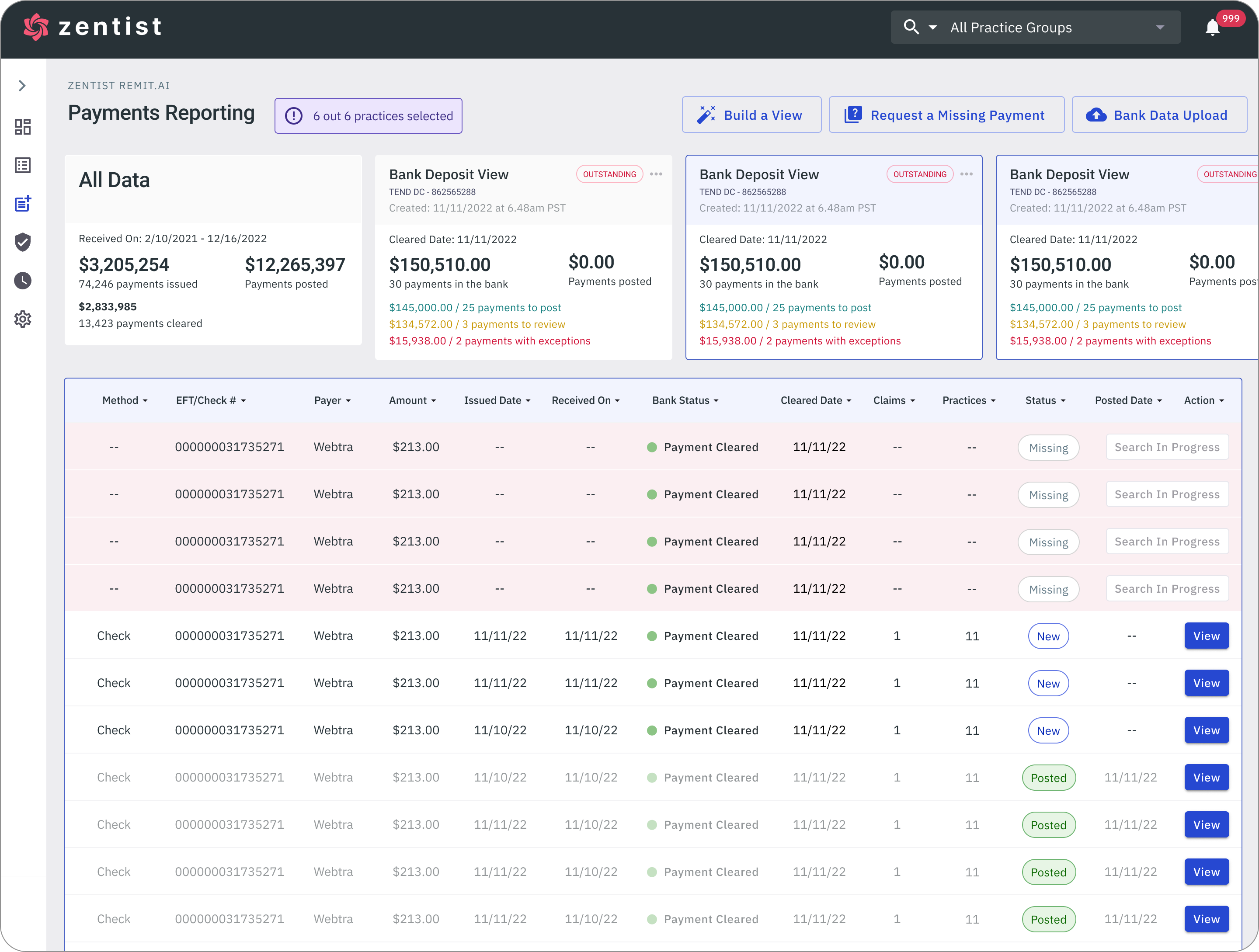Click the 6 out 6 practices selected box
The image size is (1259, 952).
(368, 116)
